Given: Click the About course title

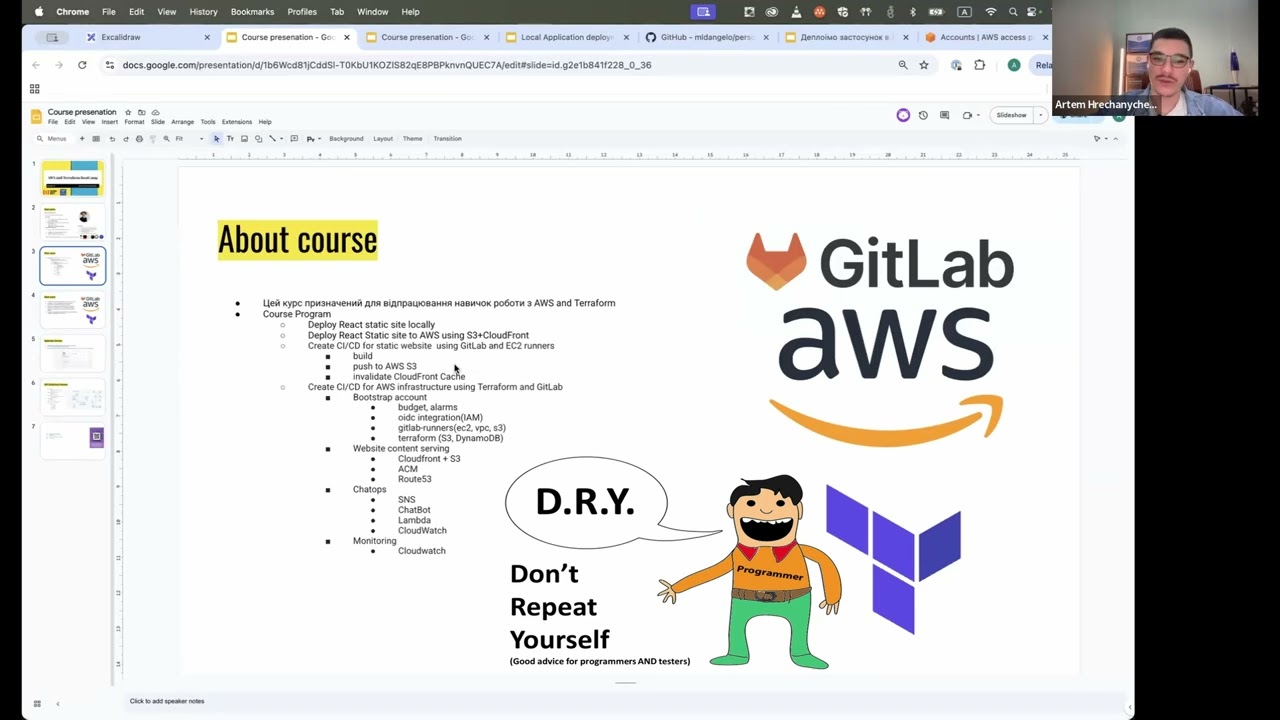Looking at the screenshot, I should pos(297,240).
